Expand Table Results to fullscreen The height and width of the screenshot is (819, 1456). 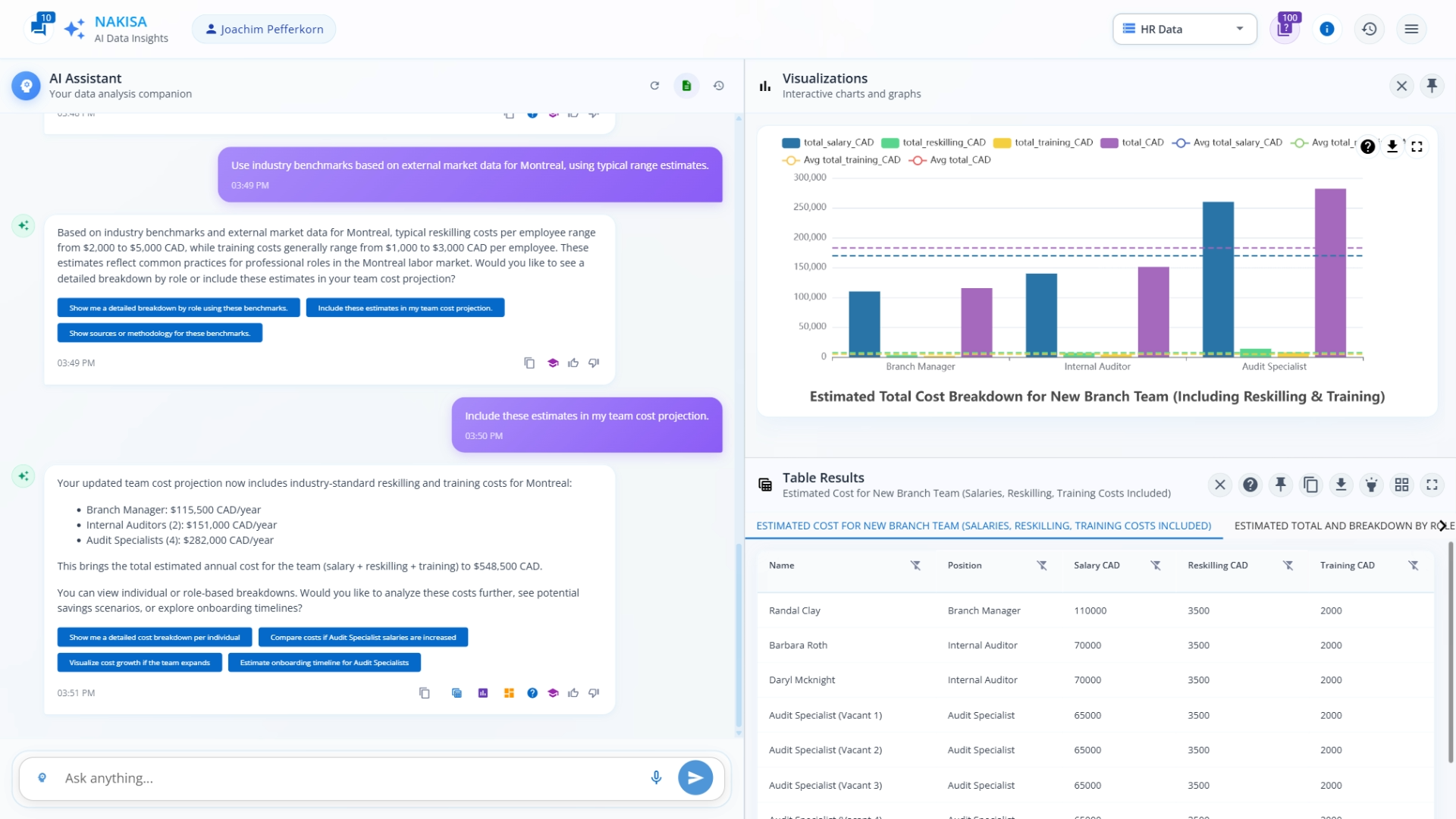point(1432,485)
